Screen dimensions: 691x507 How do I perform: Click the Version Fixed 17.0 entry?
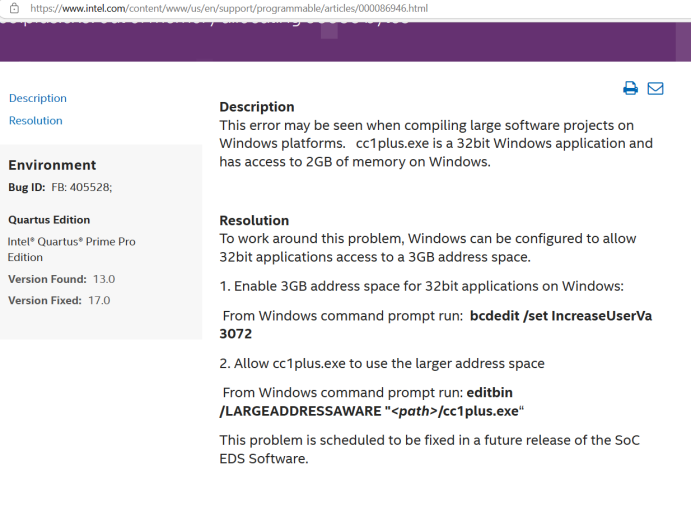tap(59, 300)
